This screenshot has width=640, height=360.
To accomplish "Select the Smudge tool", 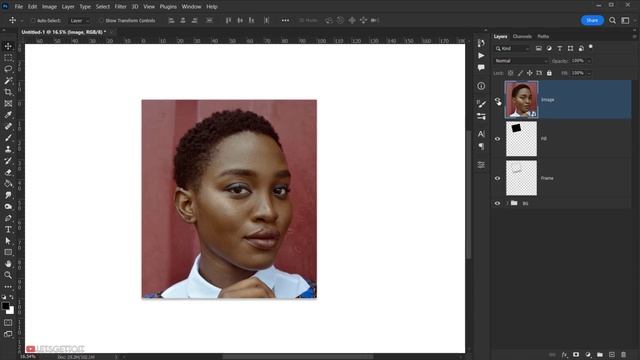I will point(8,195).
